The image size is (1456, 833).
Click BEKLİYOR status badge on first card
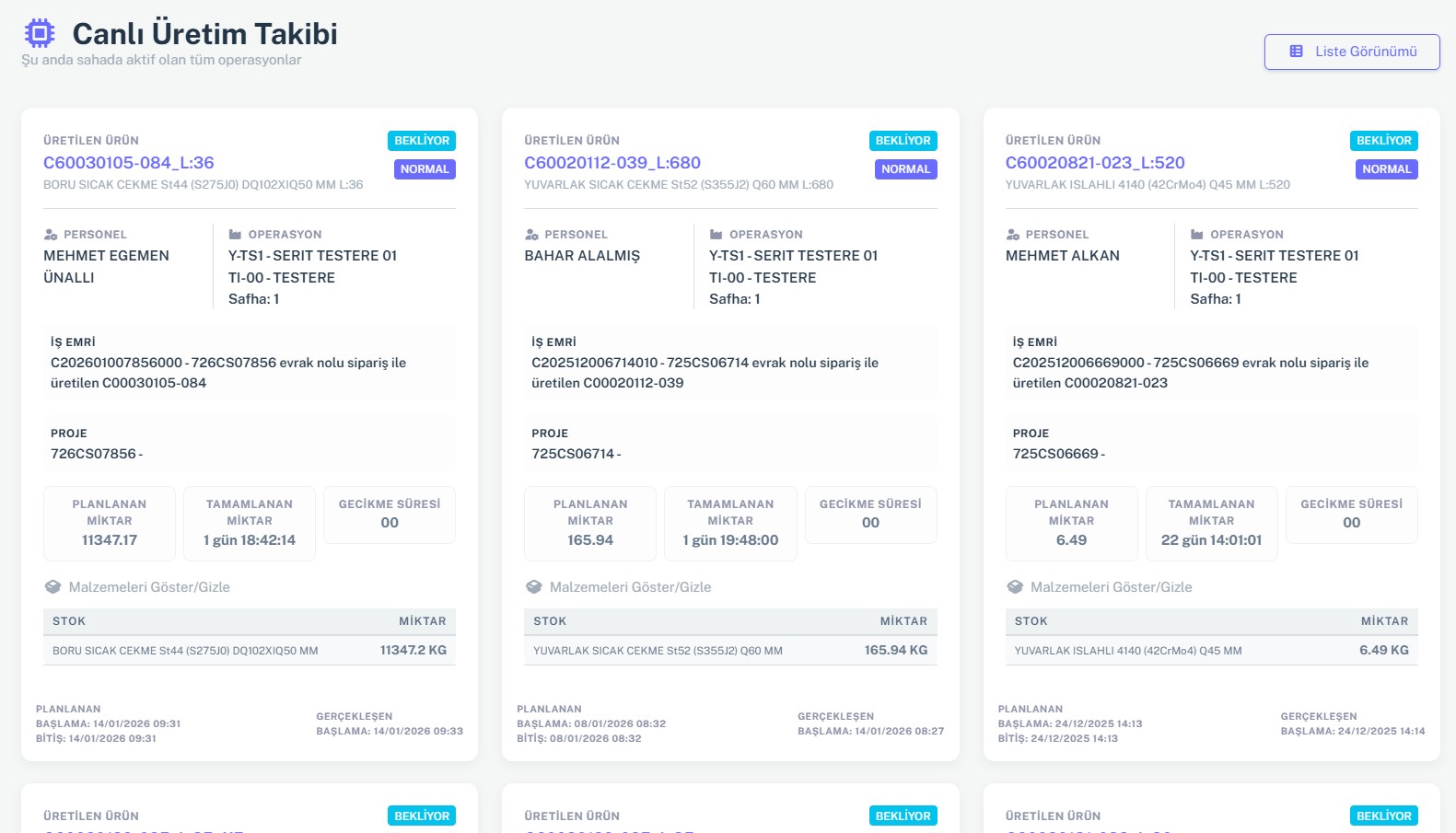[x=422, y=141]
